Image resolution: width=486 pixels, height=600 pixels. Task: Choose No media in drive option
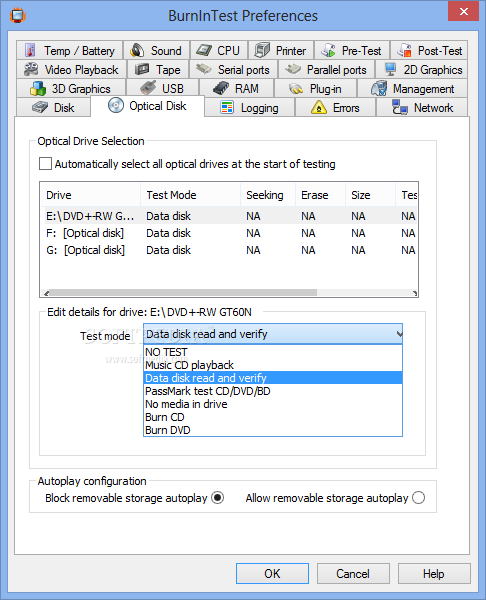273,404
